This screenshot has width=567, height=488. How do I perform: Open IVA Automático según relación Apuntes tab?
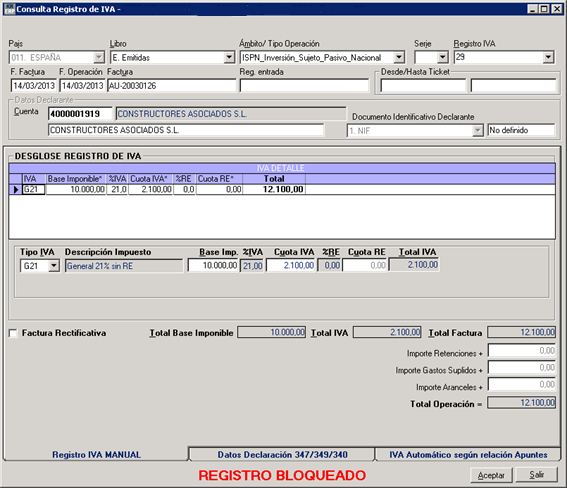(x=468, y=454)
